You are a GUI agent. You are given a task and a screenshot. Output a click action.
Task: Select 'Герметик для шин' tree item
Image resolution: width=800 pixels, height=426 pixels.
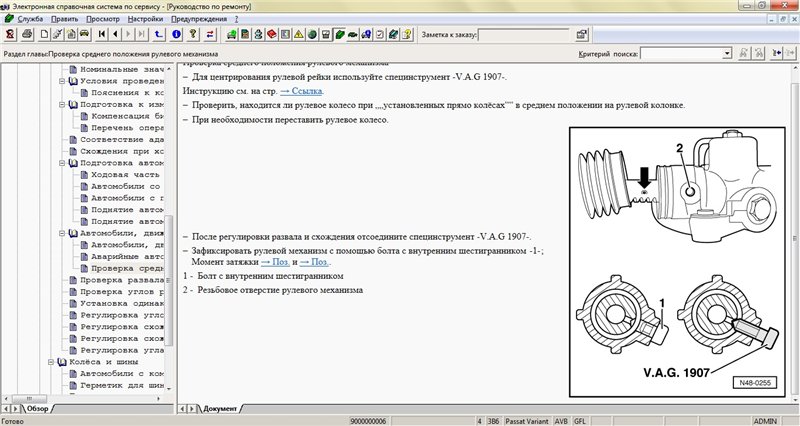(122, 386)
